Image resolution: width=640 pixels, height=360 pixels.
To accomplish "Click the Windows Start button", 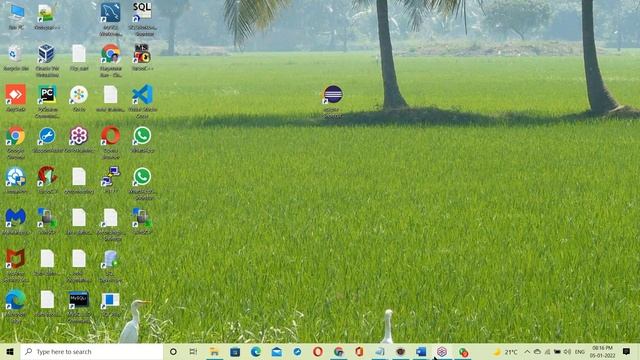I will pyautogui.click(x=10, y=351).
